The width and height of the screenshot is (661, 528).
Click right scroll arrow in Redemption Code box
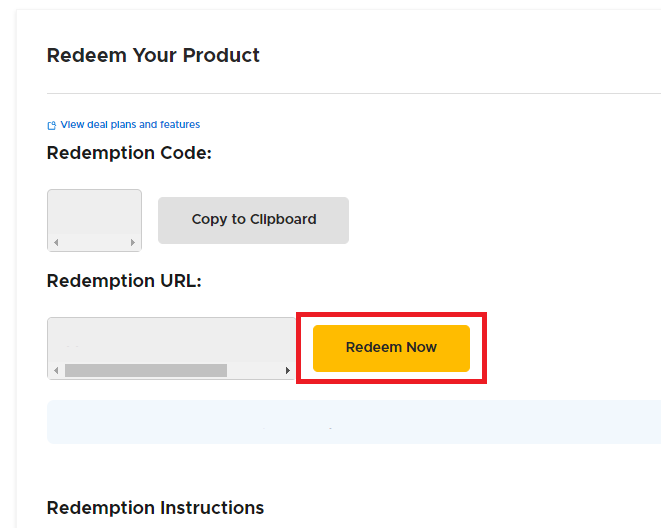click(133, 243)
